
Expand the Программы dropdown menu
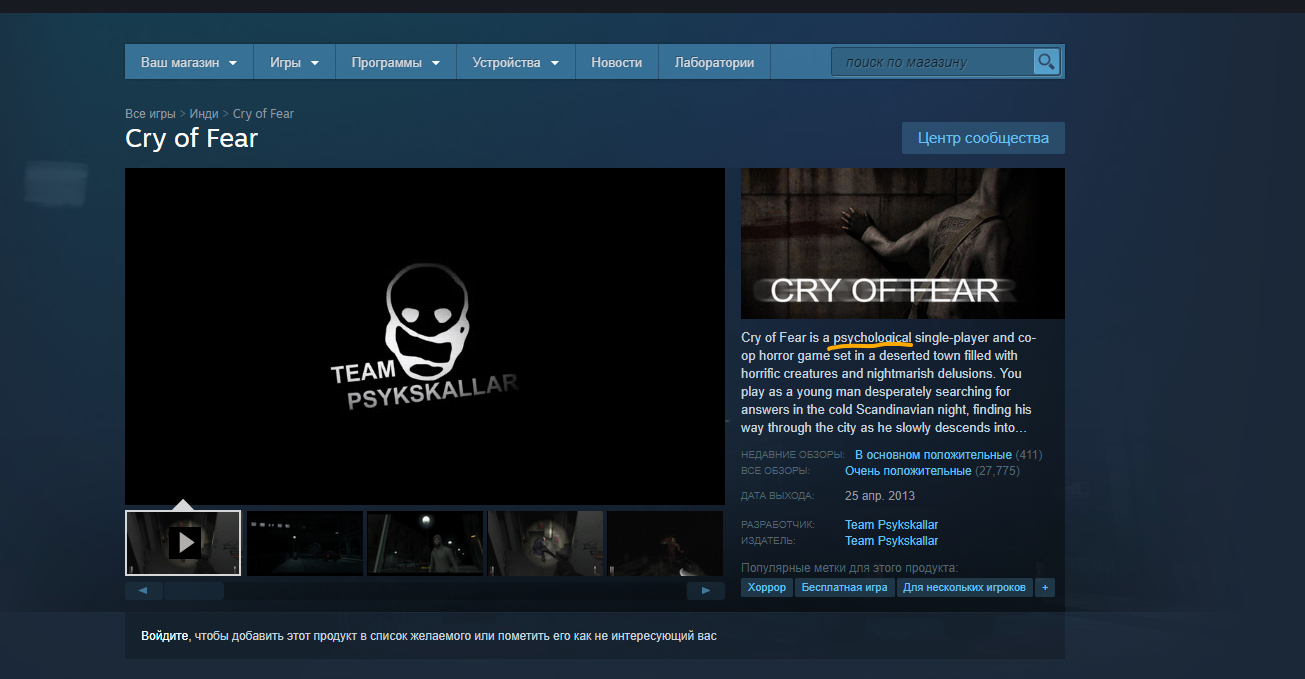click(x=395, y=62)
